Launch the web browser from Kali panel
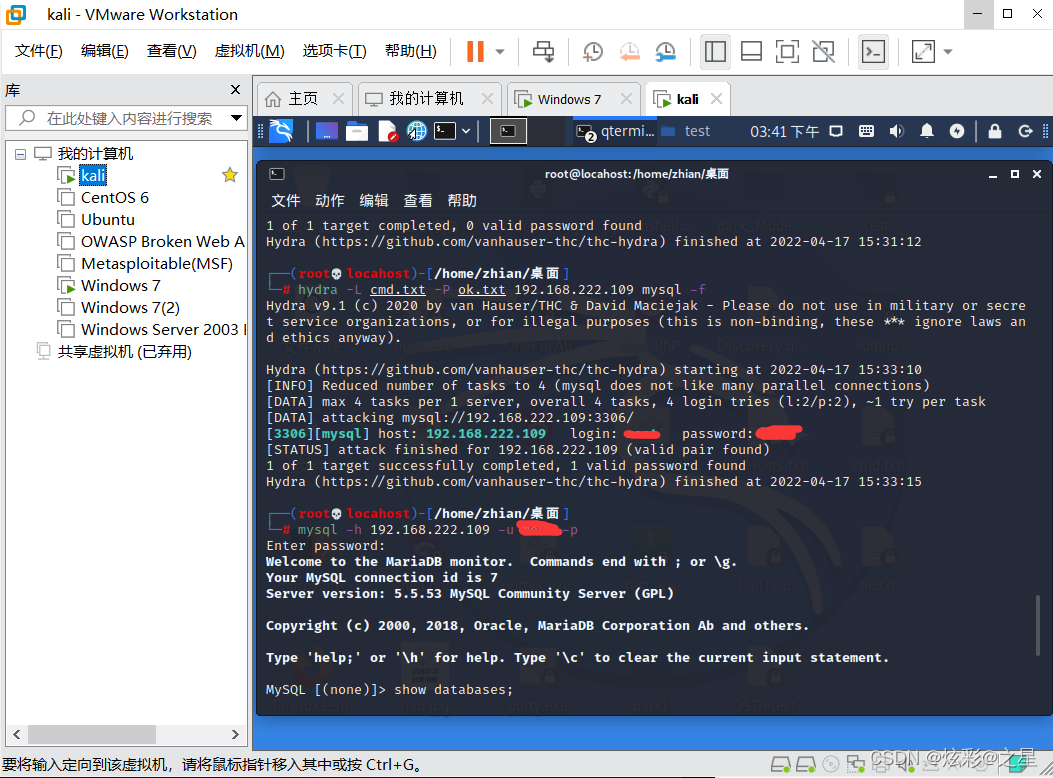 pos(416,131)
